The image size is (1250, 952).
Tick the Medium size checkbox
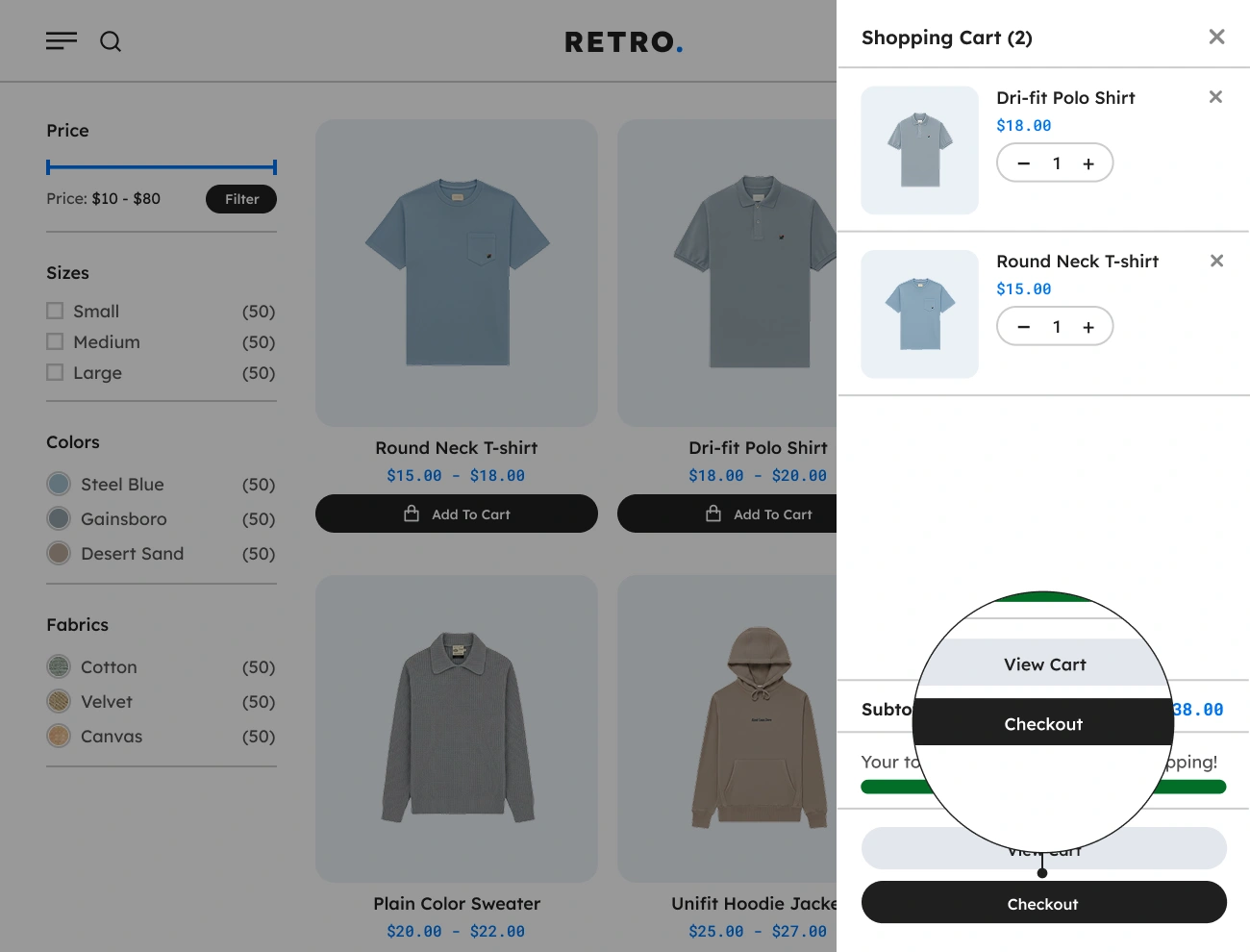coord(55,341)
